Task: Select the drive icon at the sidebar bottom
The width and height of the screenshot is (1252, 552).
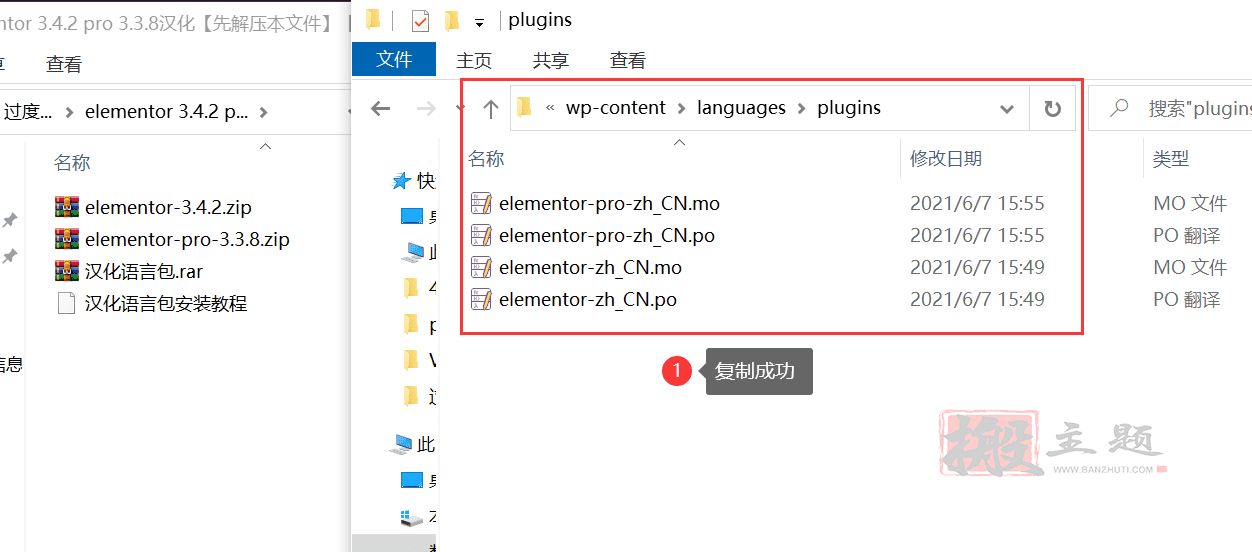Action: tap(411, 518)
